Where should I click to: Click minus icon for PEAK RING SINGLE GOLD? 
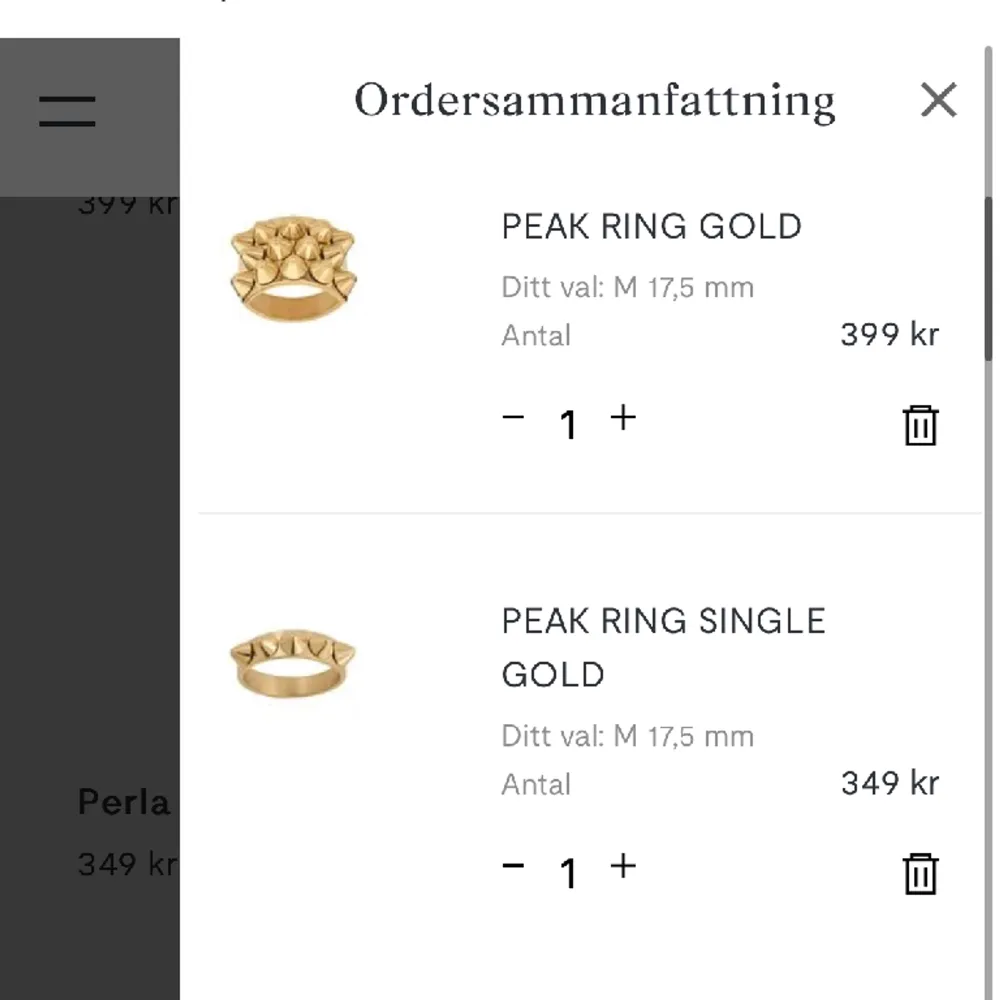click(513, 866)
